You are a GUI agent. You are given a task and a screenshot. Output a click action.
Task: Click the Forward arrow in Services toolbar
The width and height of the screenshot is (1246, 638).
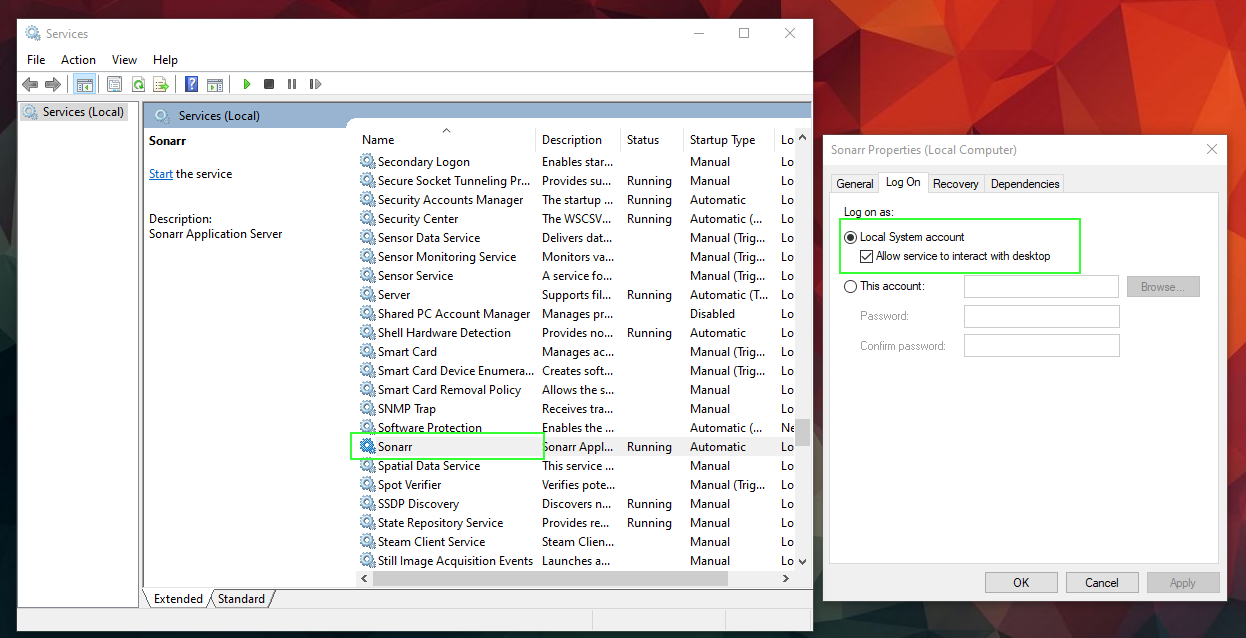coord(53,85)
